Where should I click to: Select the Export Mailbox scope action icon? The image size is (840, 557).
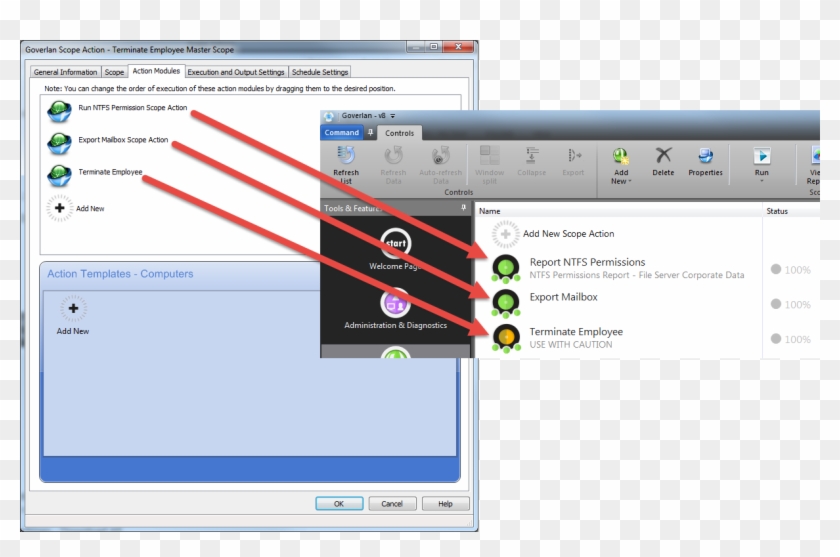pyautogui.click(x=506, y=303)
